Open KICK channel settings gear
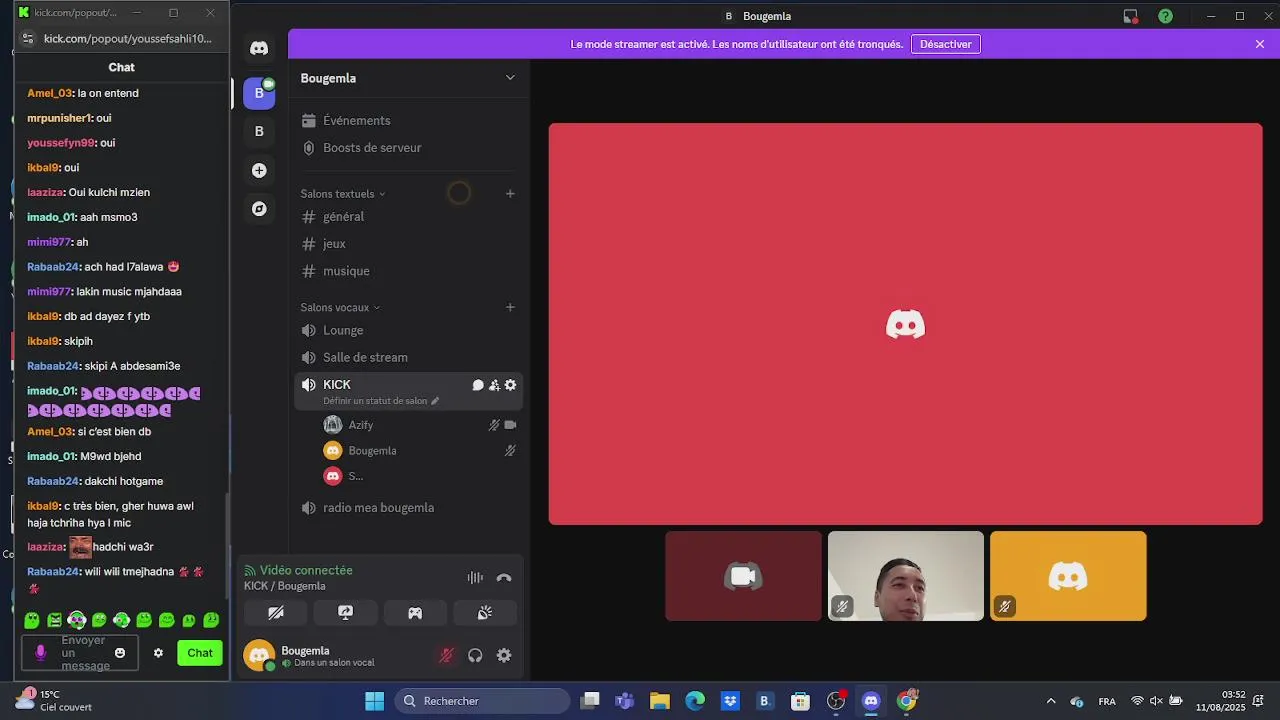 (510, 385)
